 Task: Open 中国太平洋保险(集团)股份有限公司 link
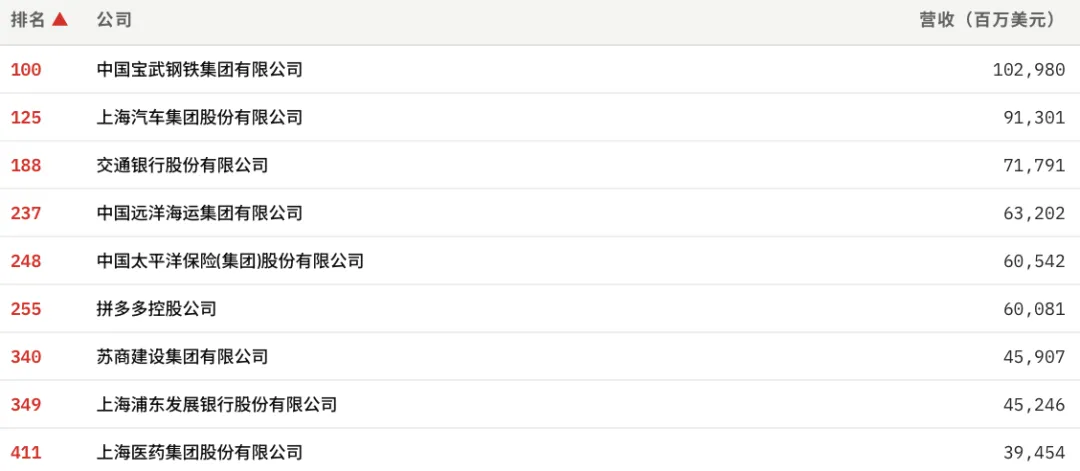[x=230, y=261]
